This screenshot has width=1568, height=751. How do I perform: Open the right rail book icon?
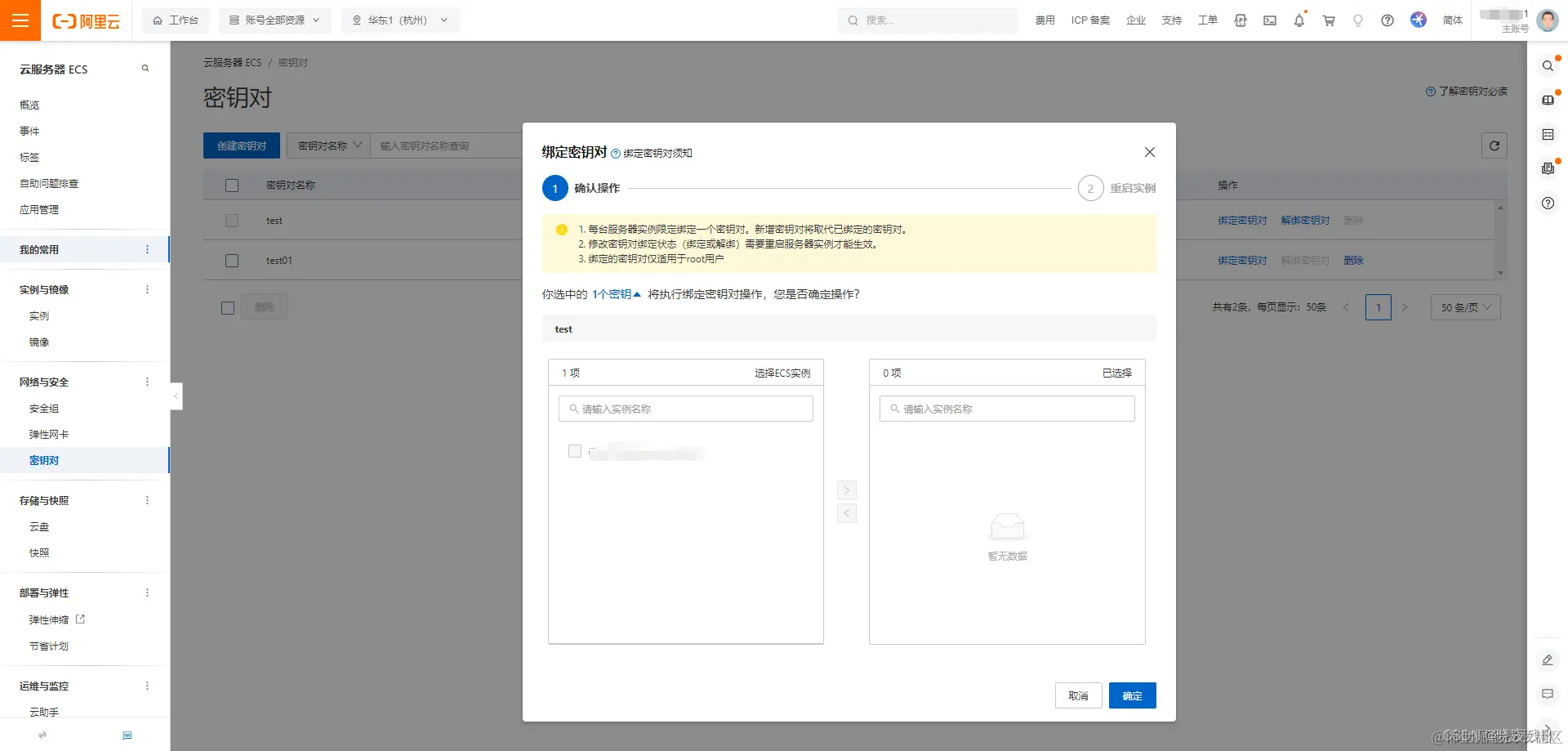coord(1548,100)
